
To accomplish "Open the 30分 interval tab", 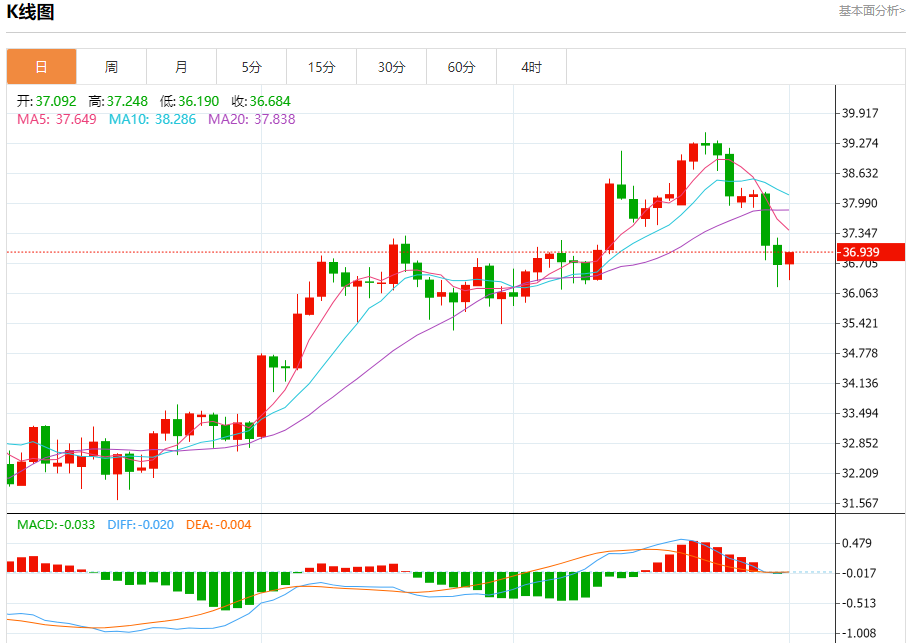I will pos(392,67).
